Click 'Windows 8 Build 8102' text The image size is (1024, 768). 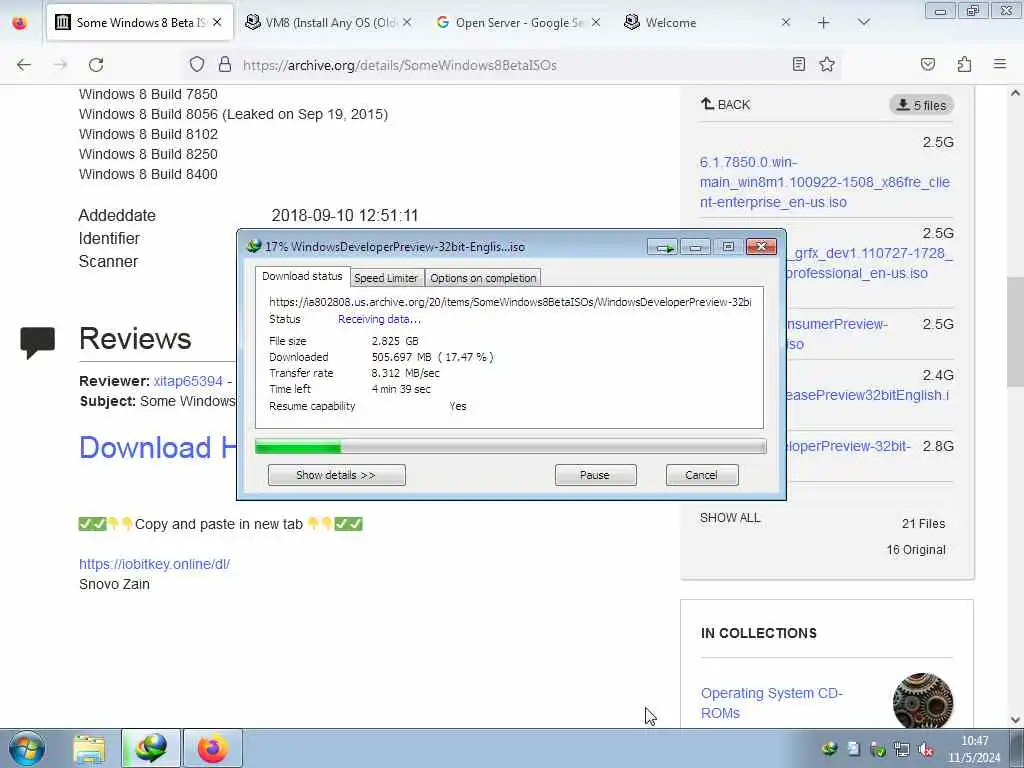(x=148, y=134)
